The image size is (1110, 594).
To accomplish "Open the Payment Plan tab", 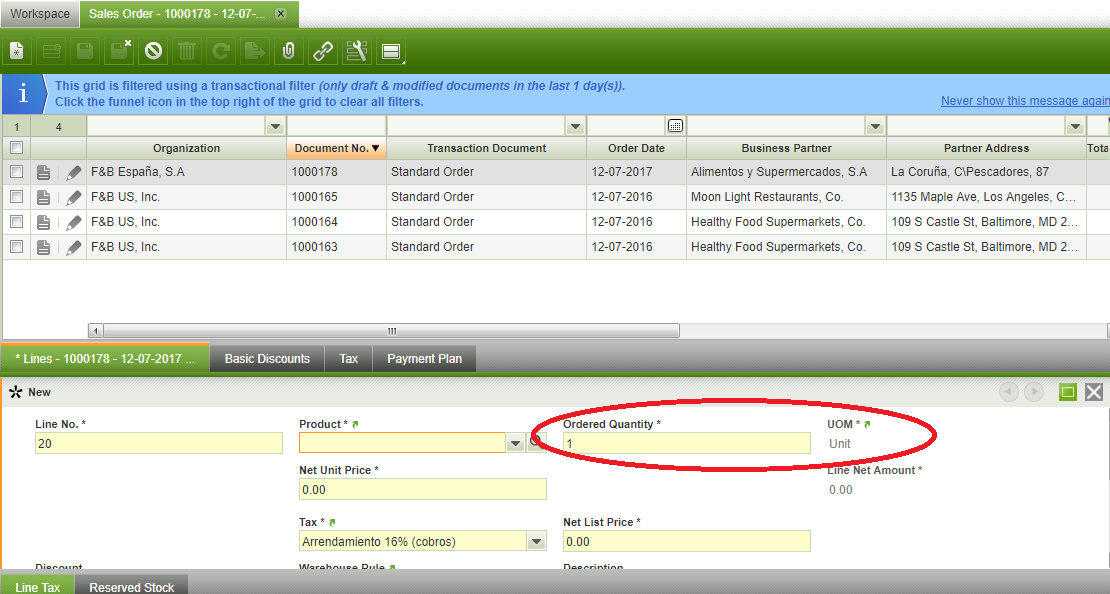I will pyautogui.click(x=424, y=359).
